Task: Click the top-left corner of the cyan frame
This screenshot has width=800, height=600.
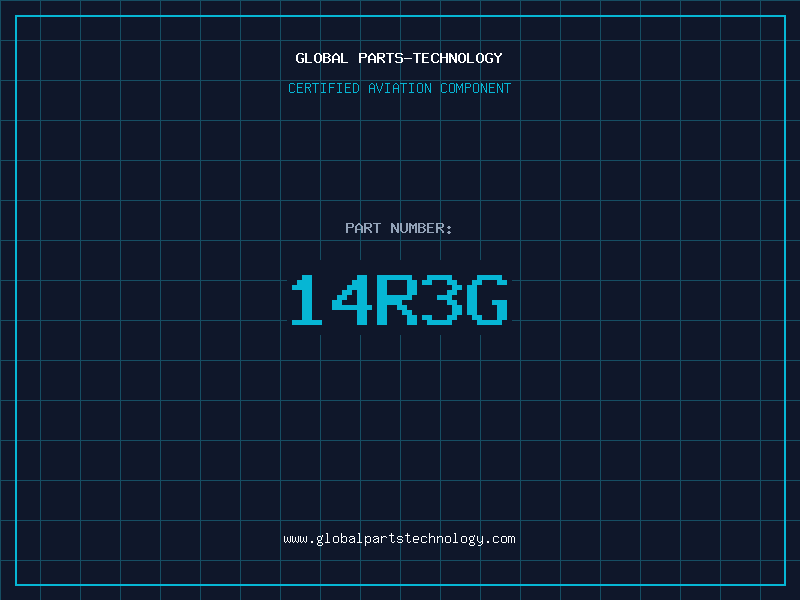Action: (16, 16)
